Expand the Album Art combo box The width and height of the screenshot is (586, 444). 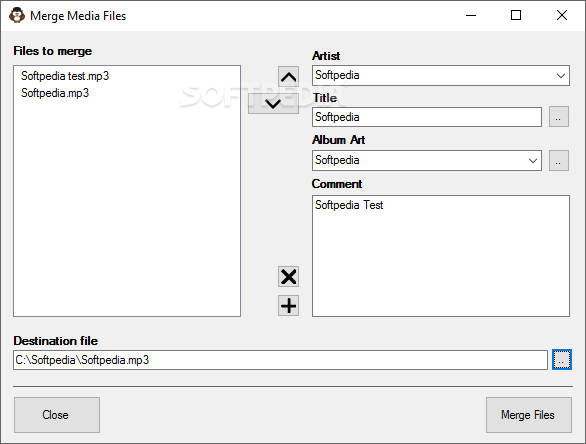(533, 161)
